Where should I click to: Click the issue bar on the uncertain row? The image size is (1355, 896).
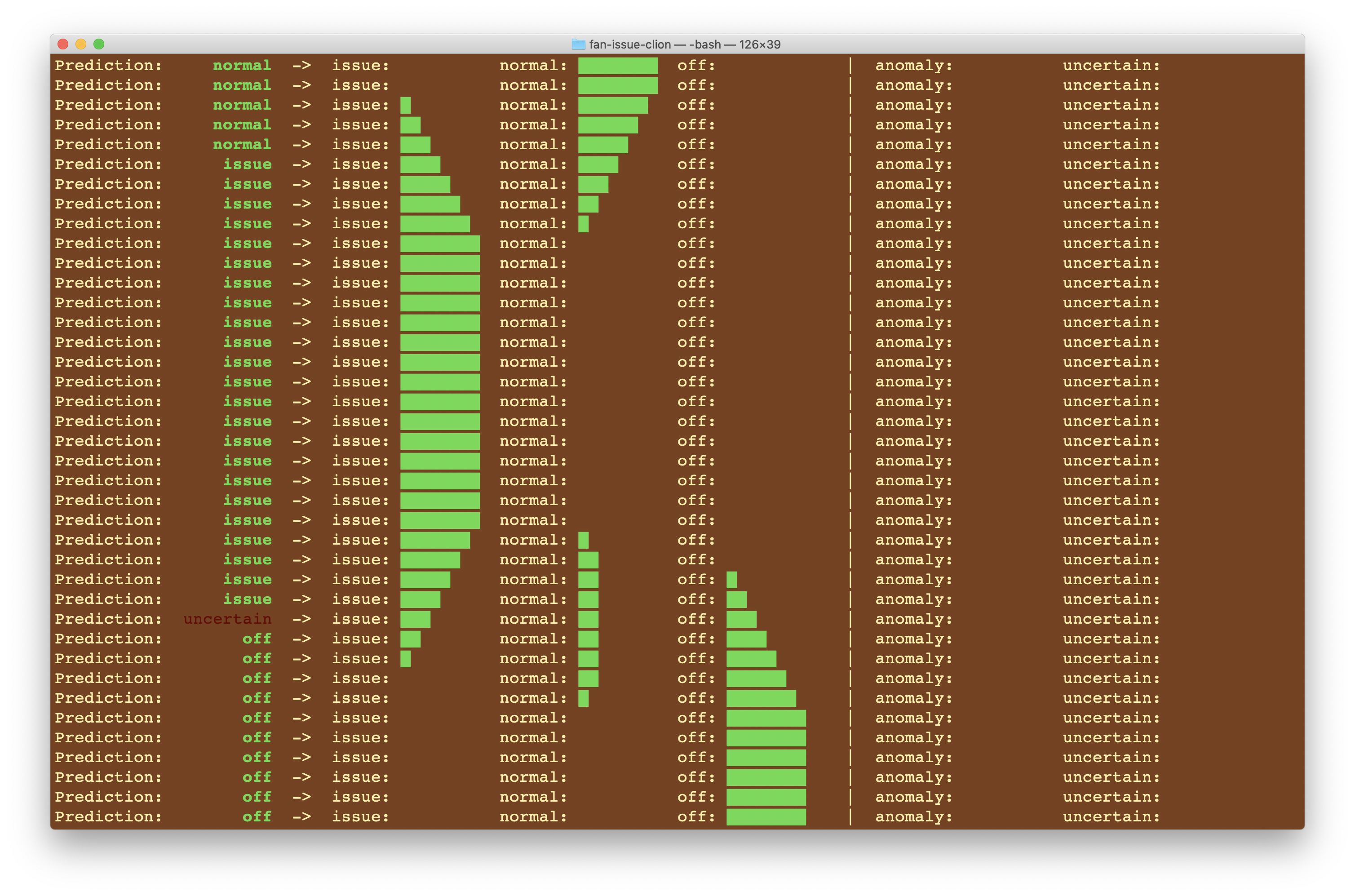click(415, 619)
